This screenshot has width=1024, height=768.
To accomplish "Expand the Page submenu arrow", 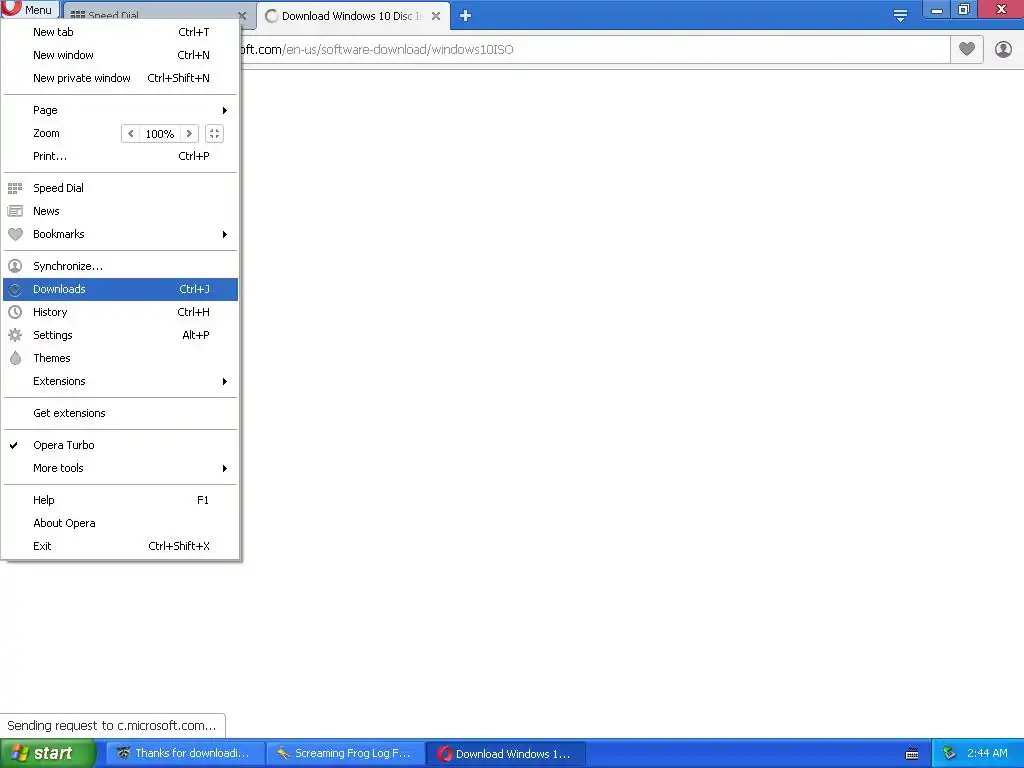I will (x=225, y=110).
